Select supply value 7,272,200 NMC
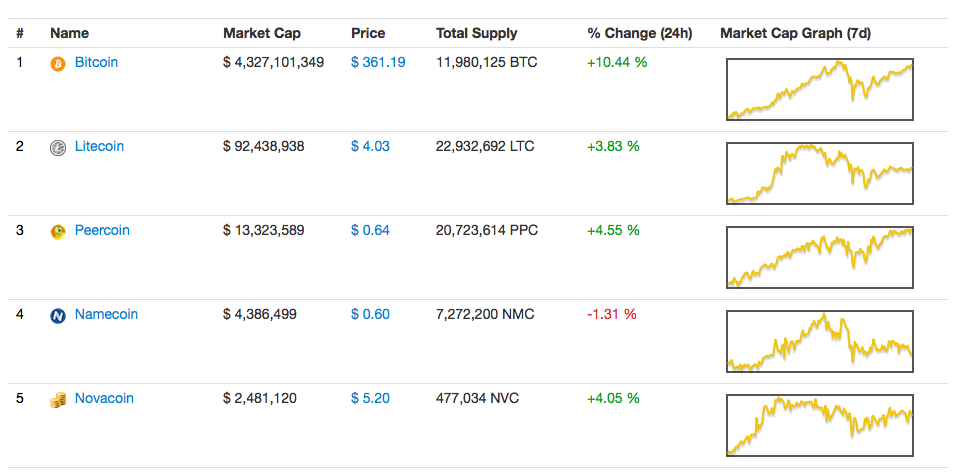The width and height of the screenshot is (956, 473). click(x=485, y=315)
